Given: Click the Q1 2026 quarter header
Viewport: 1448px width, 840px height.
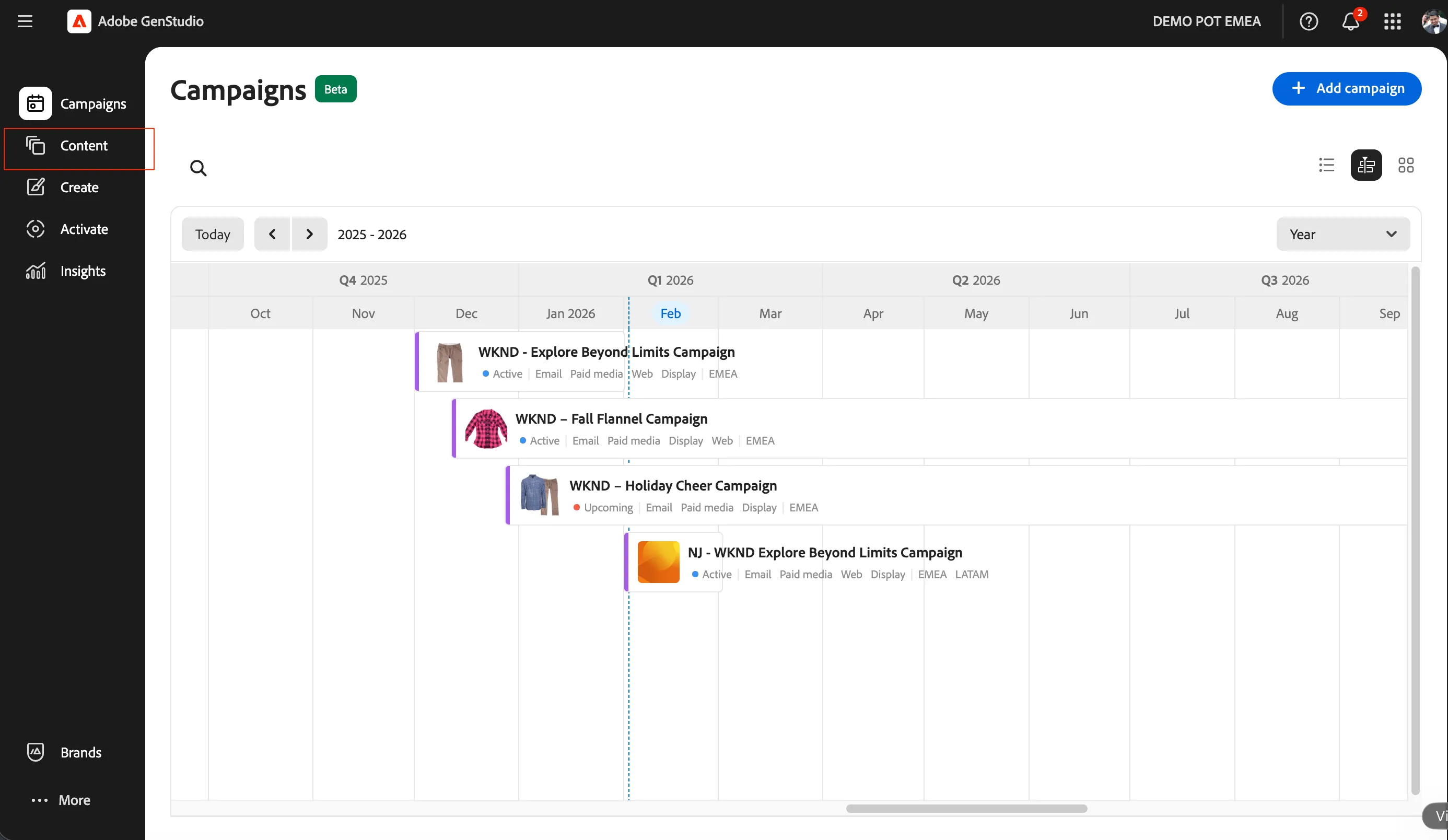Looking at the screenshot, I should (x=670, y=280).
